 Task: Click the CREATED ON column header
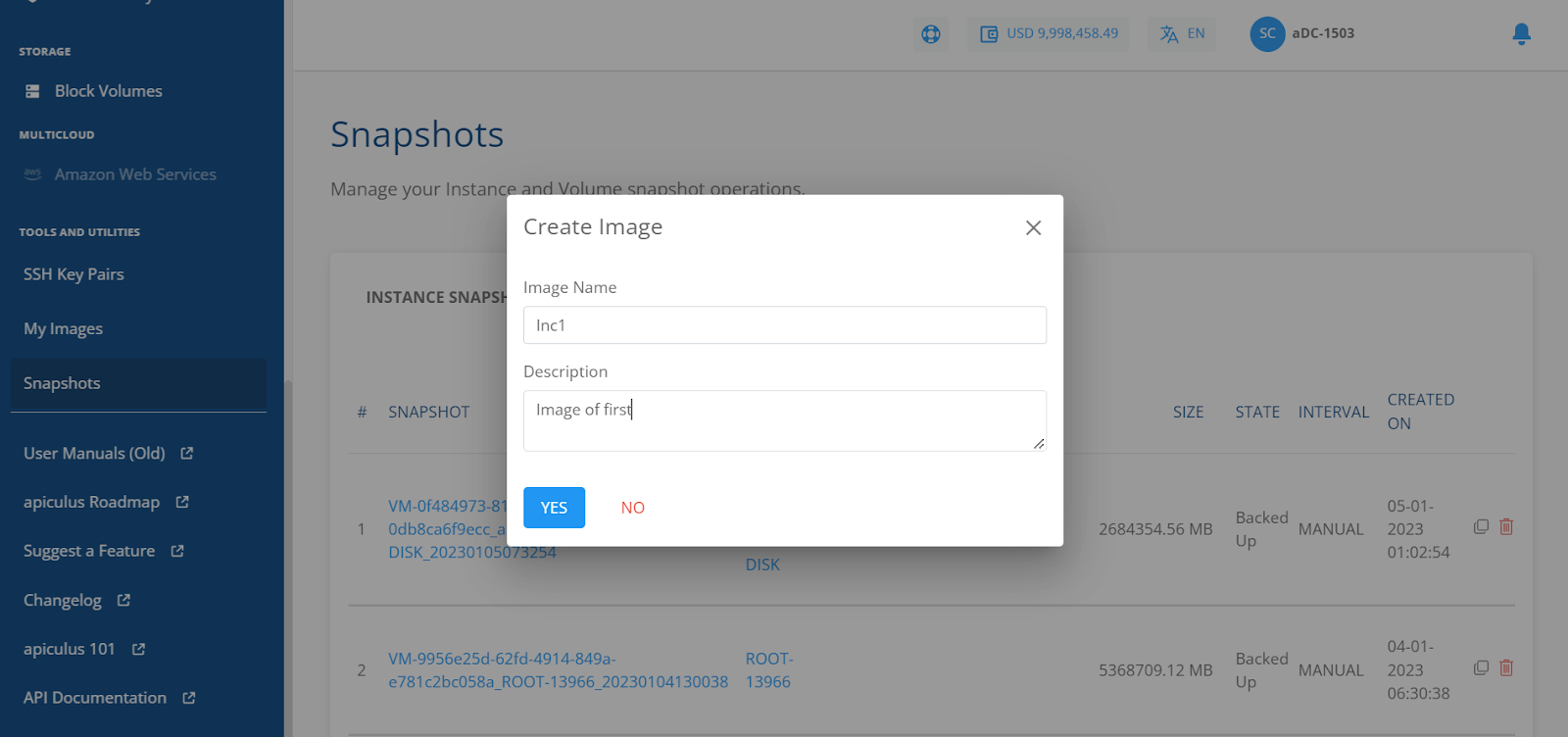[1420, 412]
